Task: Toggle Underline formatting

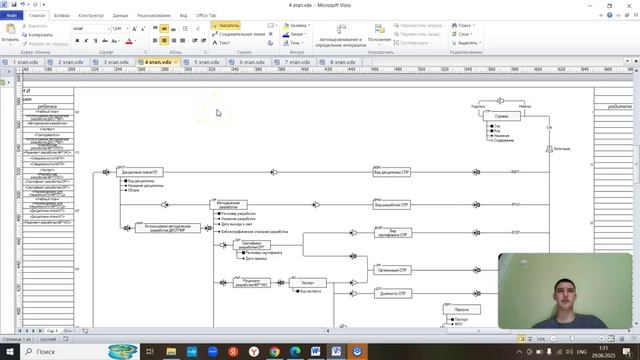Action: click(96, 41)
